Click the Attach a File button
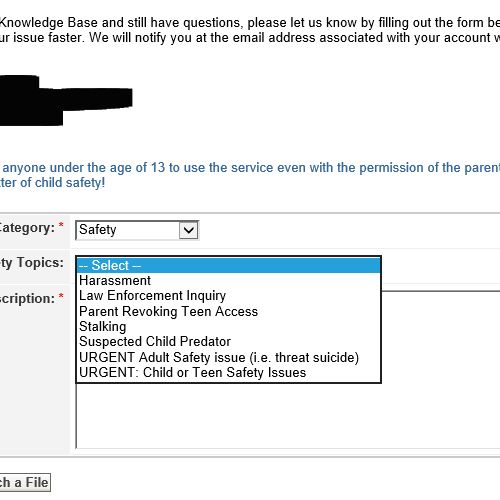The width and height of the screenshot is (500, 500). pyautogui.click(x=24, y=482)
